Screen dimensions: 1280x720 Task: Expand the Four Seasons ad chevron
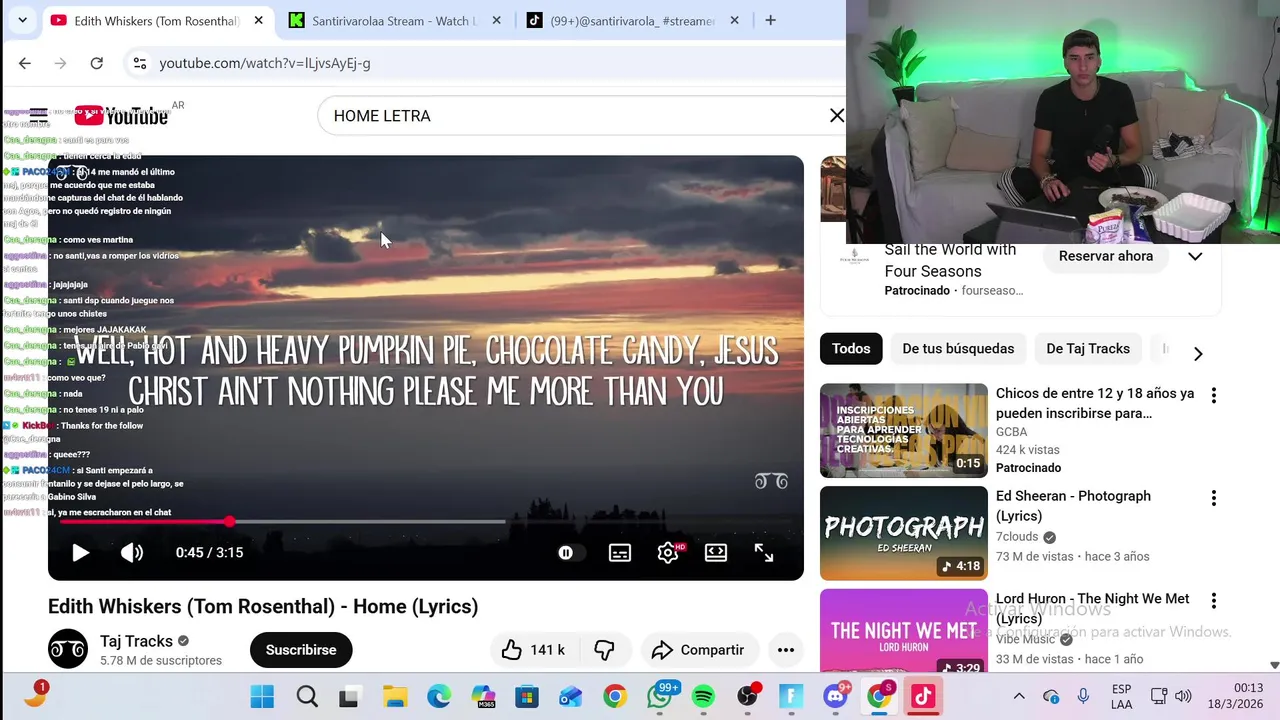pos(1195,256)
